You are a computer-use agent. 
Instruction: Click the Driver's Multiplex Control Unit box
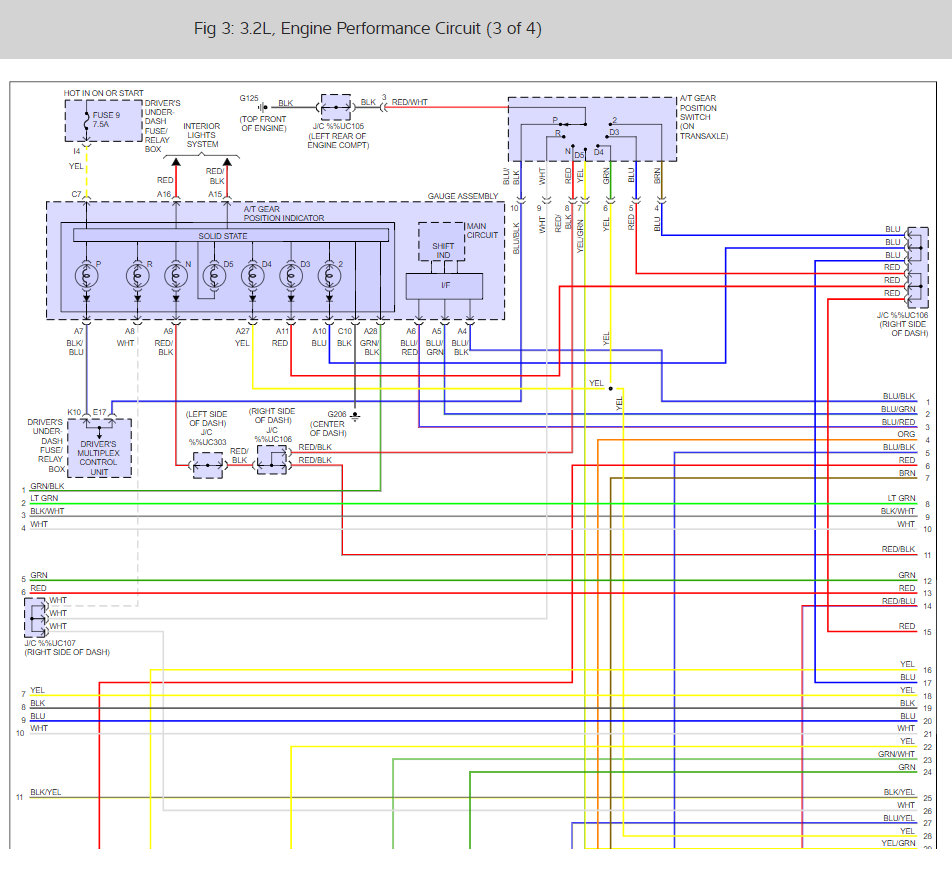(x=100, y=449)
